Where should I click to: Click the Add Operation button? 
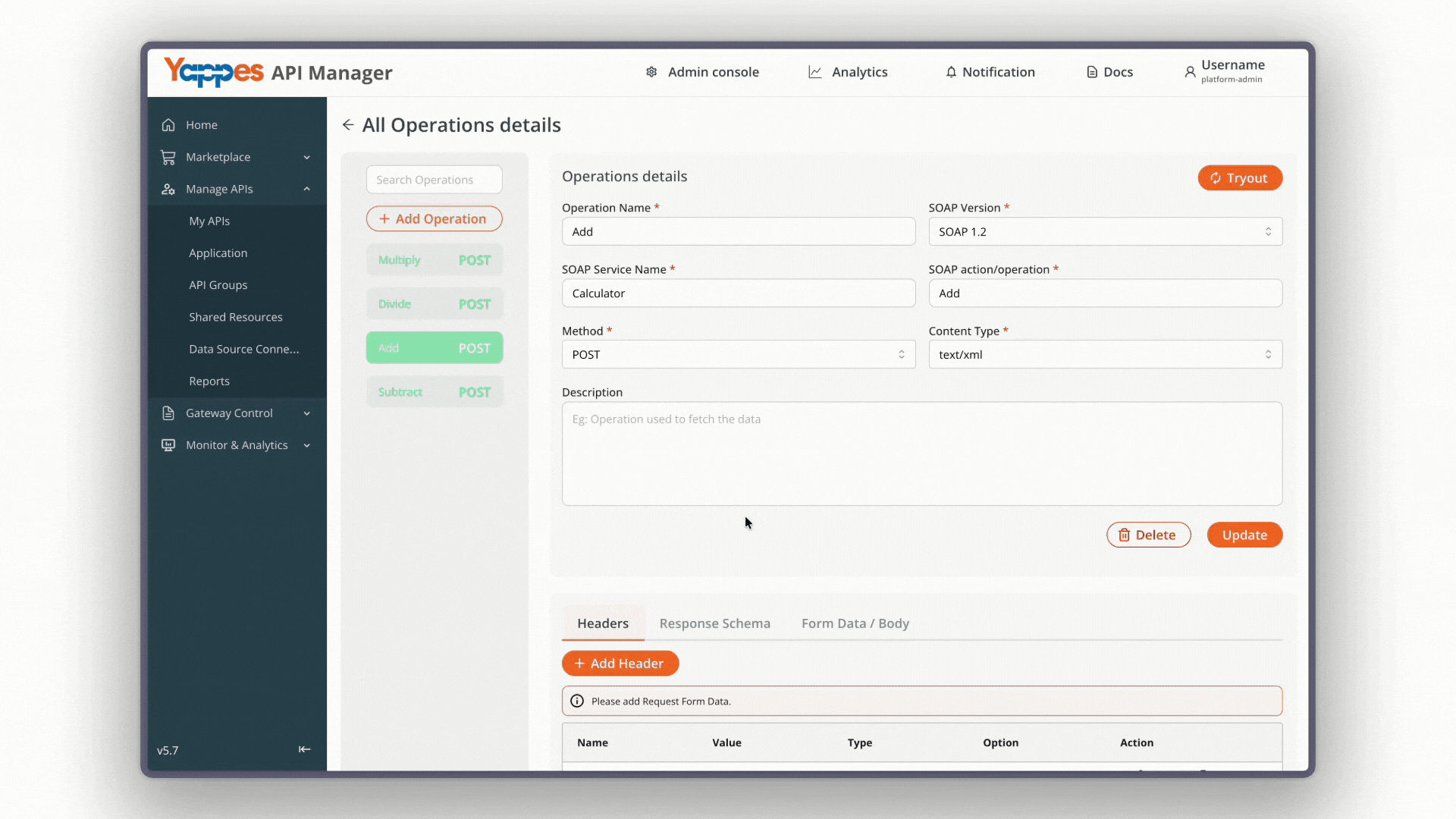click(x=434, y=218)
